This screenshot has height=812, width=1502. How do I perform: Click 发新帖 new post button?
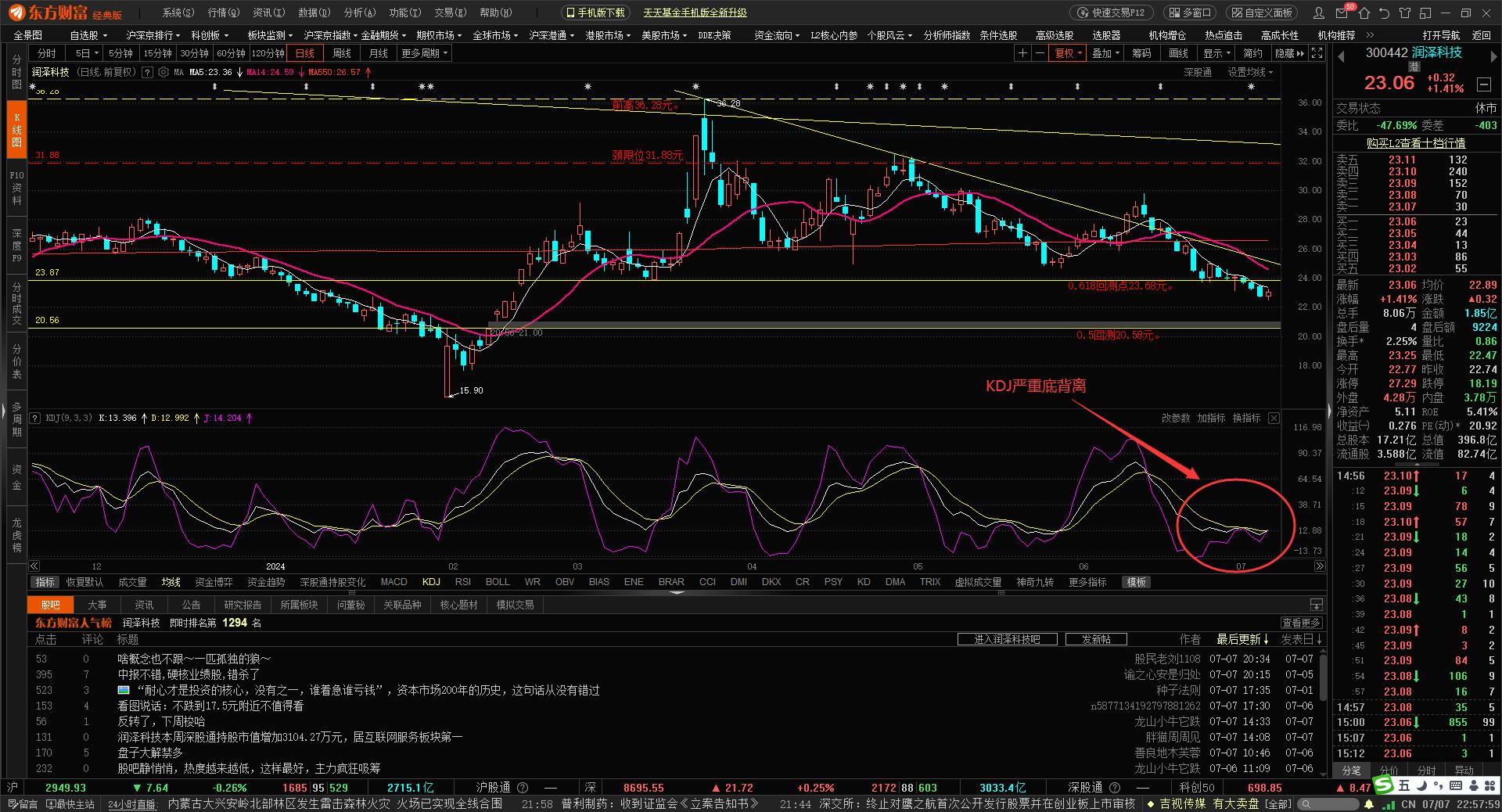pos(1096,639)
